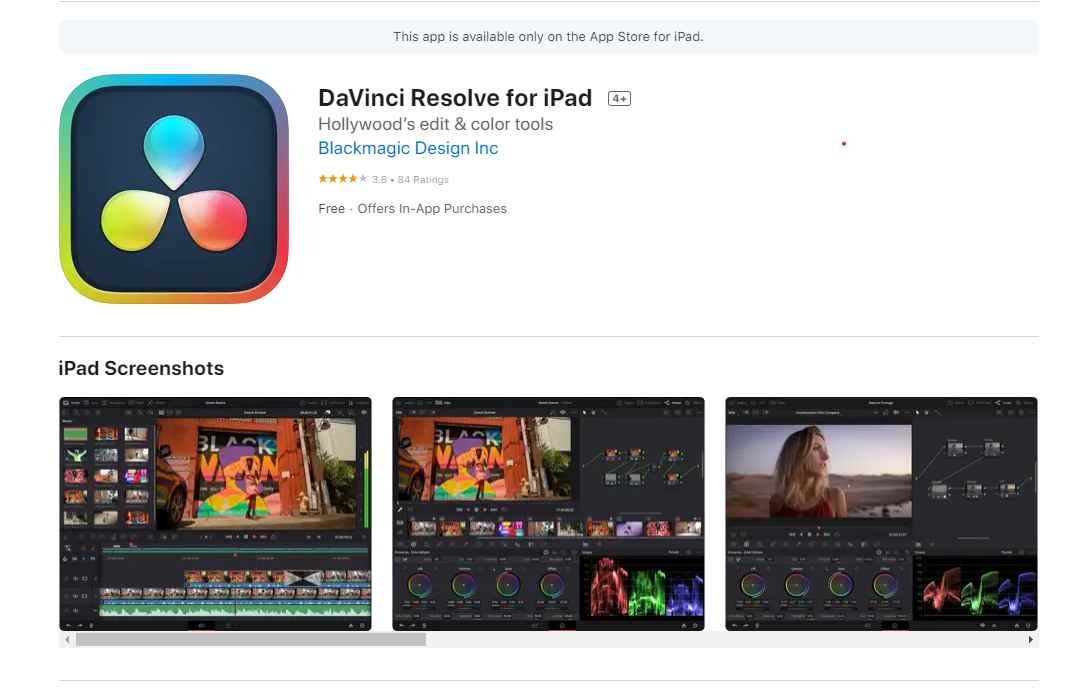
Task: Click the star rating 3.8 row
Action: point(383,179)
